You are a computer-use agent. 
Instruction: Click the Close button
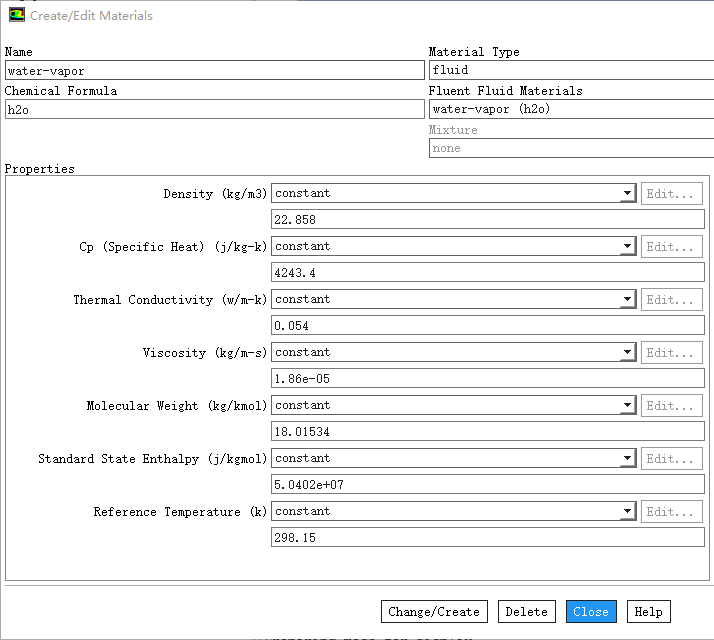[x=591, y=612]
